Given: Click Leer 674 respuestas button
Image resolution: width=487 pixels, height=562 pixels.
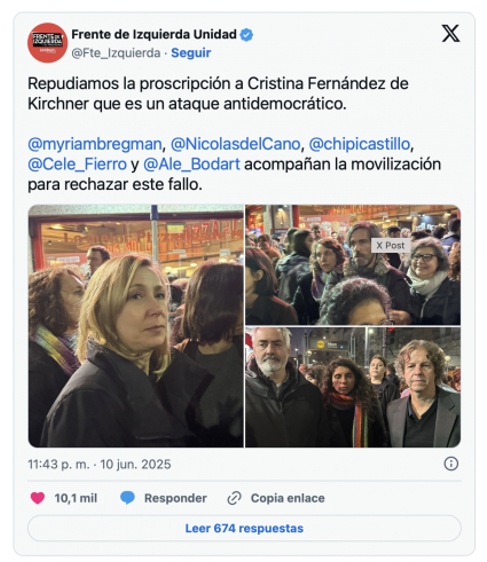Looking at the screenshot, I should 244,528.
